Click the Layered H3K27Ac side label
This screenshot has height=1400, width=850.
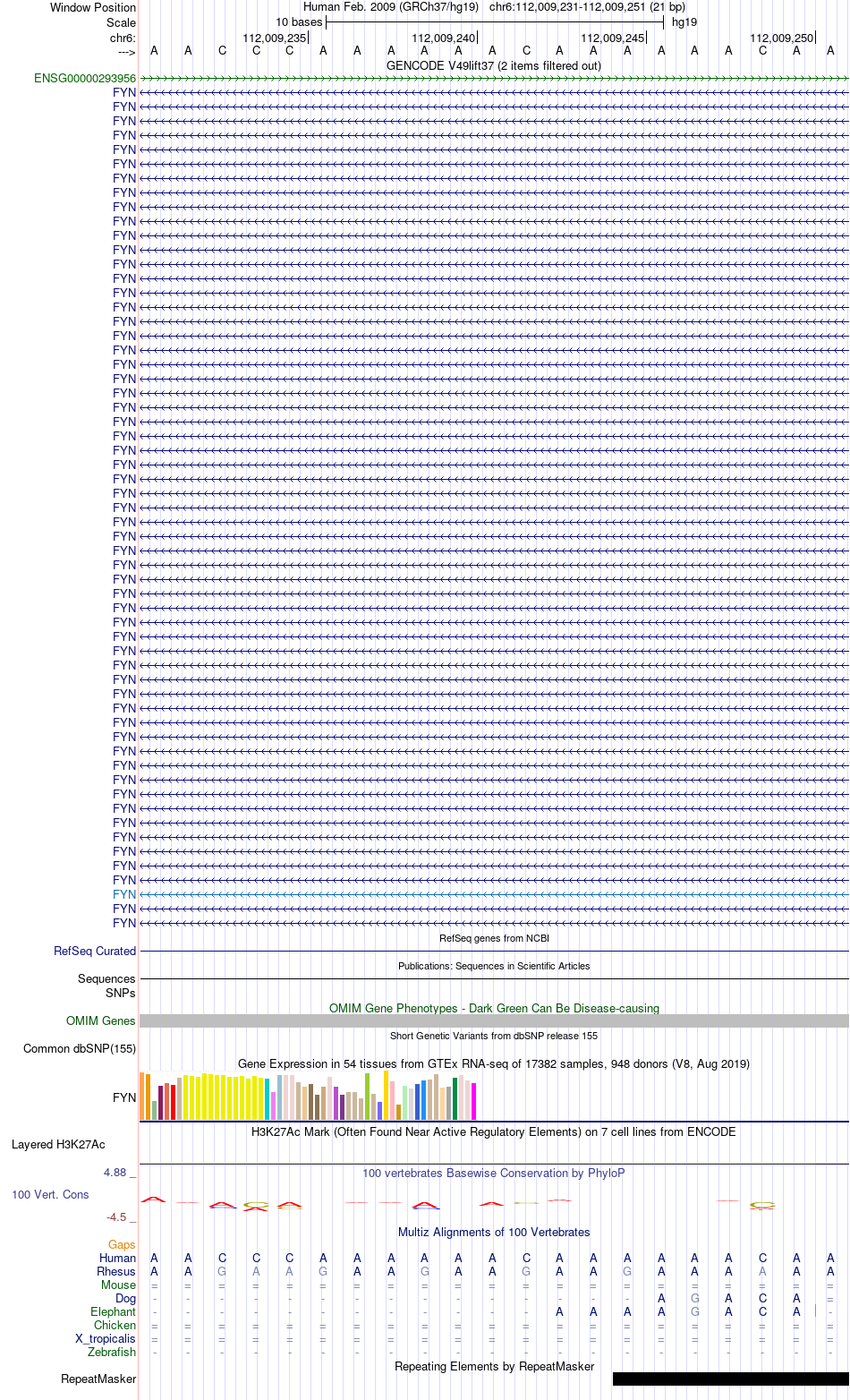point(58,1144)
